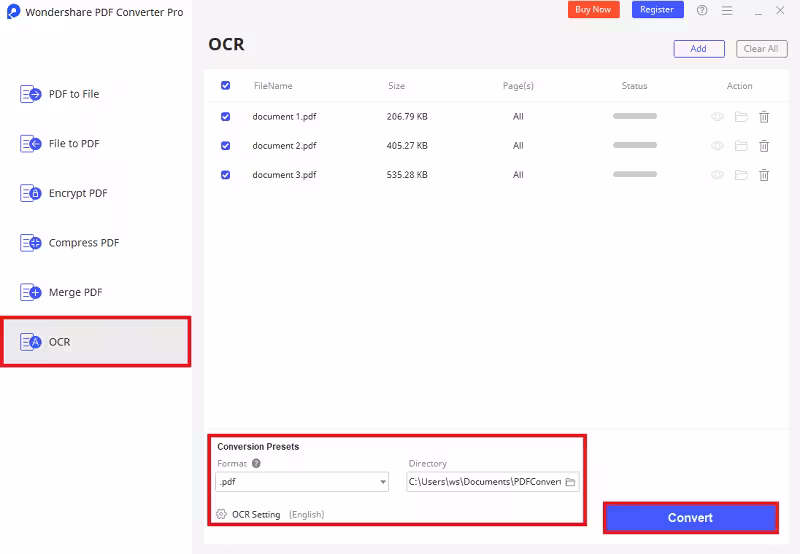Click the PDF to File sidebar icon
Image resolution: width=800 pixels, height=554 pixels.
coord(30,94)
